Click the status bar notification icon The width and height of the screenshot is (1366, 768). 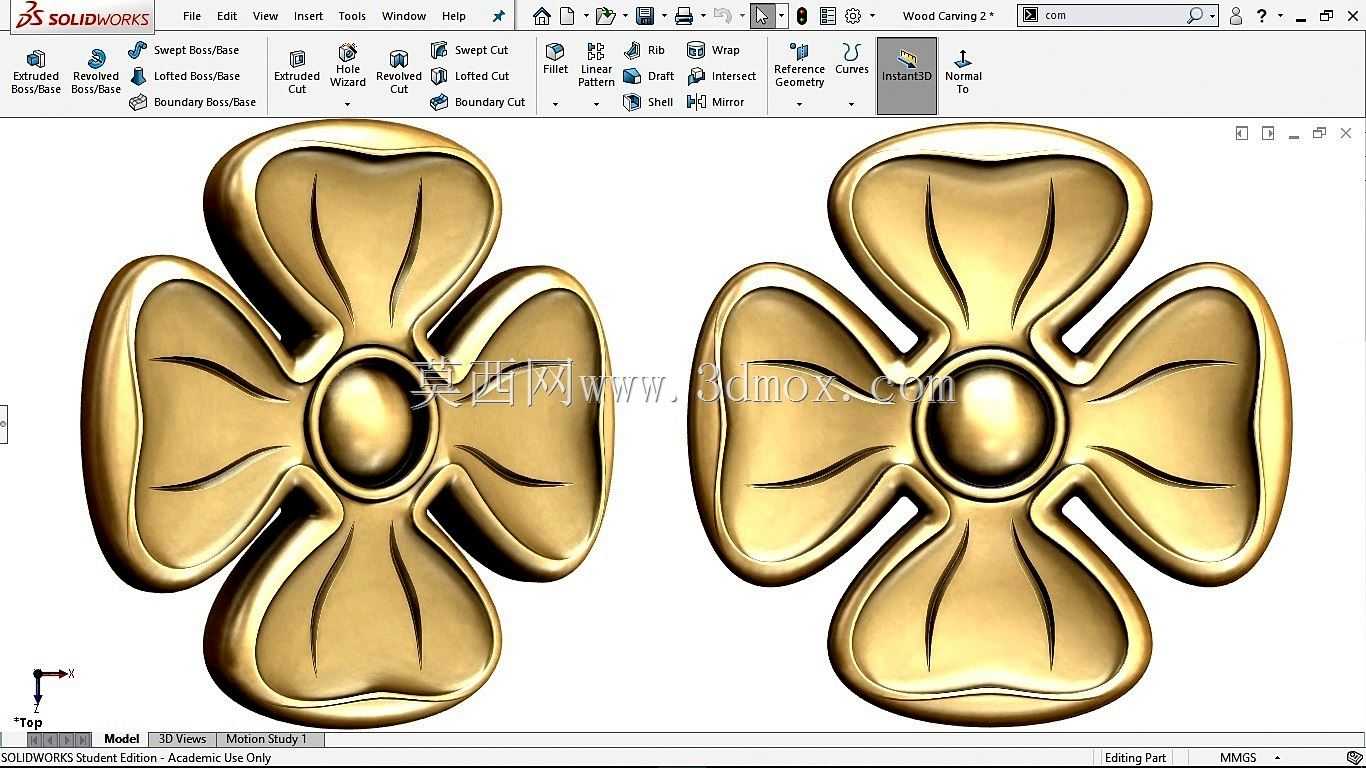click(x=1354, y=758)
